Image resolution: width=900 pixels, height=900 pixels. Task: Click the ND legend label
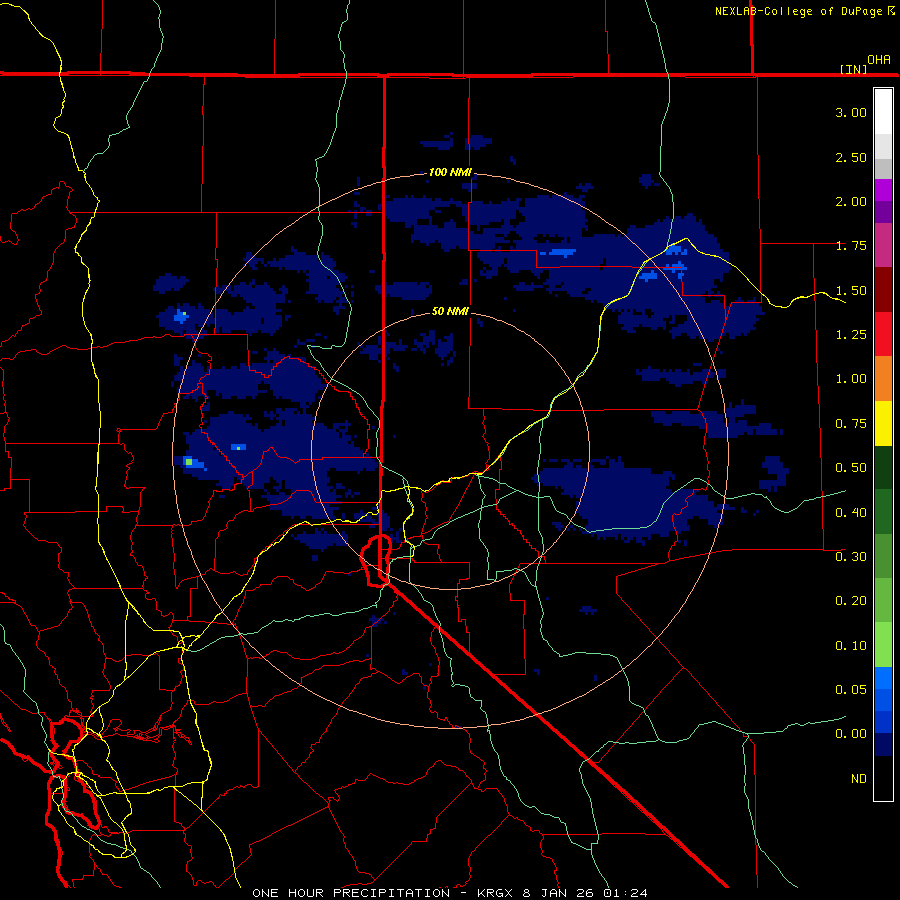[859, 778]
